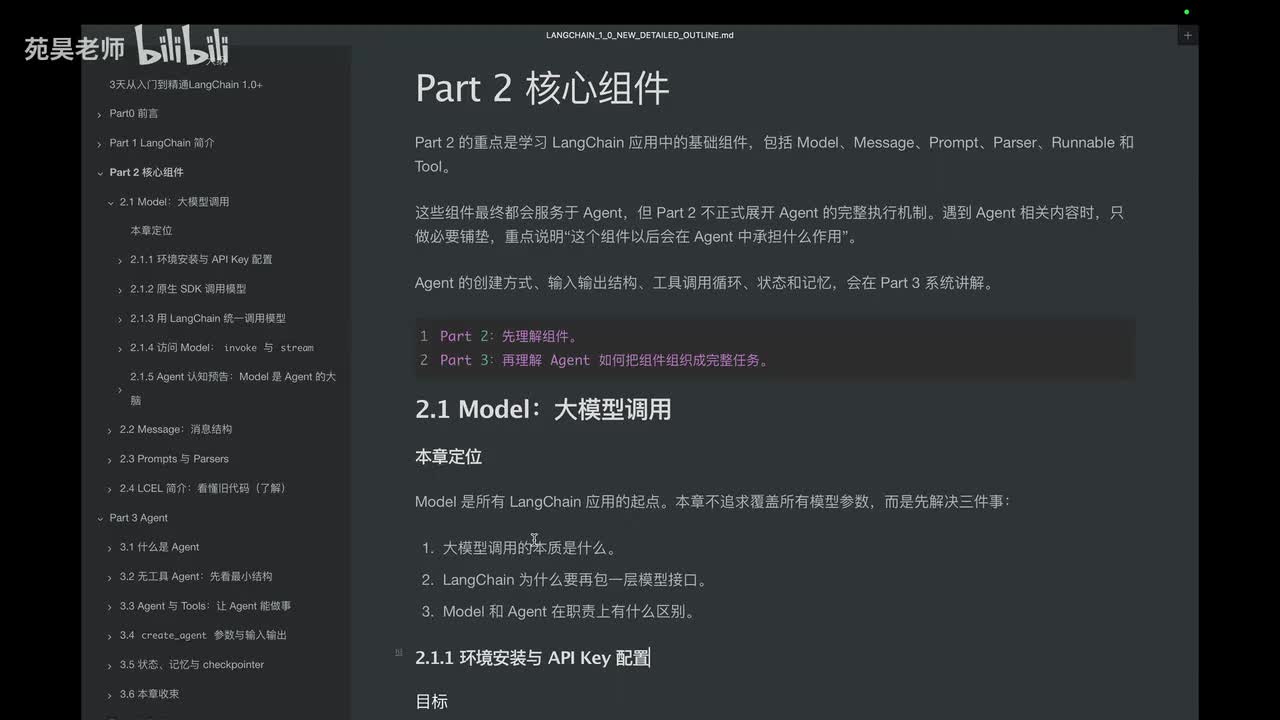Select 2.2 Message：消息结构 outline entry

[175, 430]
